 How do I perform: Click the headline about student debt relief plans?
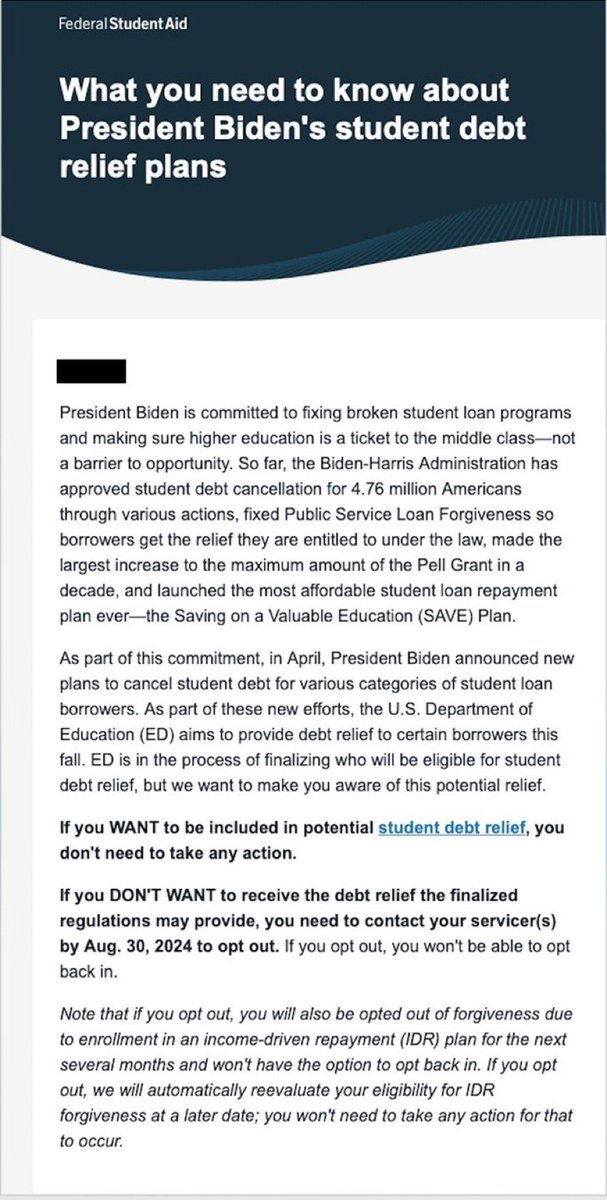[285, 128]
